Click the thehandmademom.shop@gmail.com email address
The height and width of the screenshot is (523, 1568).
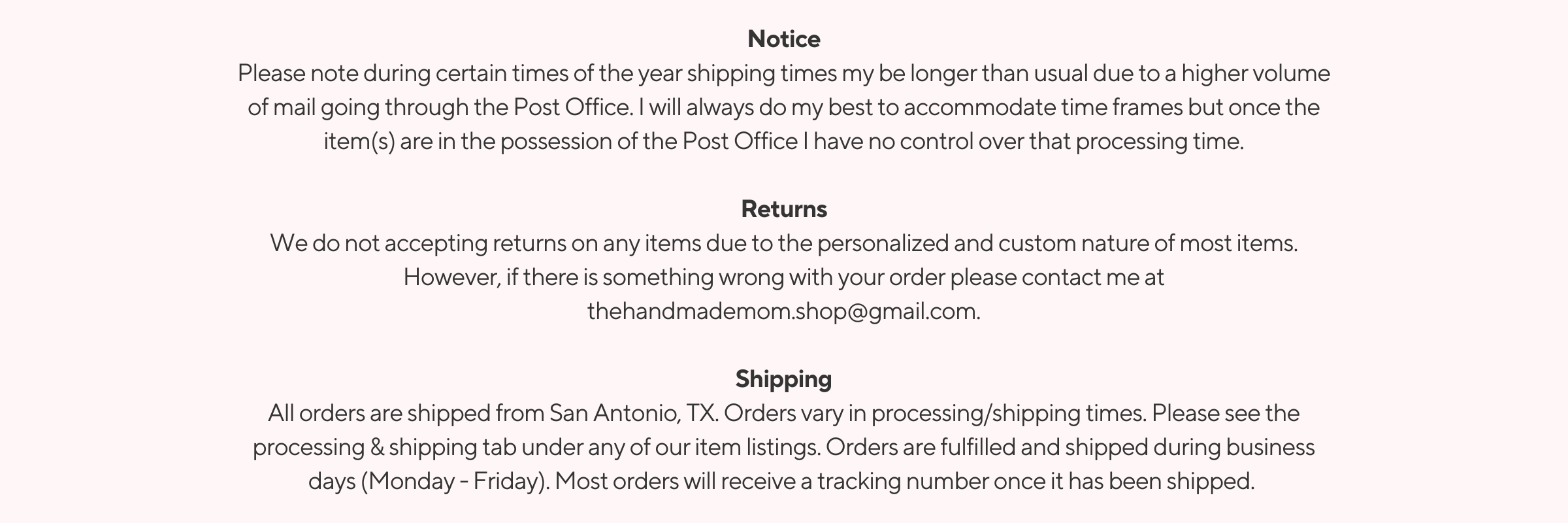(783, 311)
